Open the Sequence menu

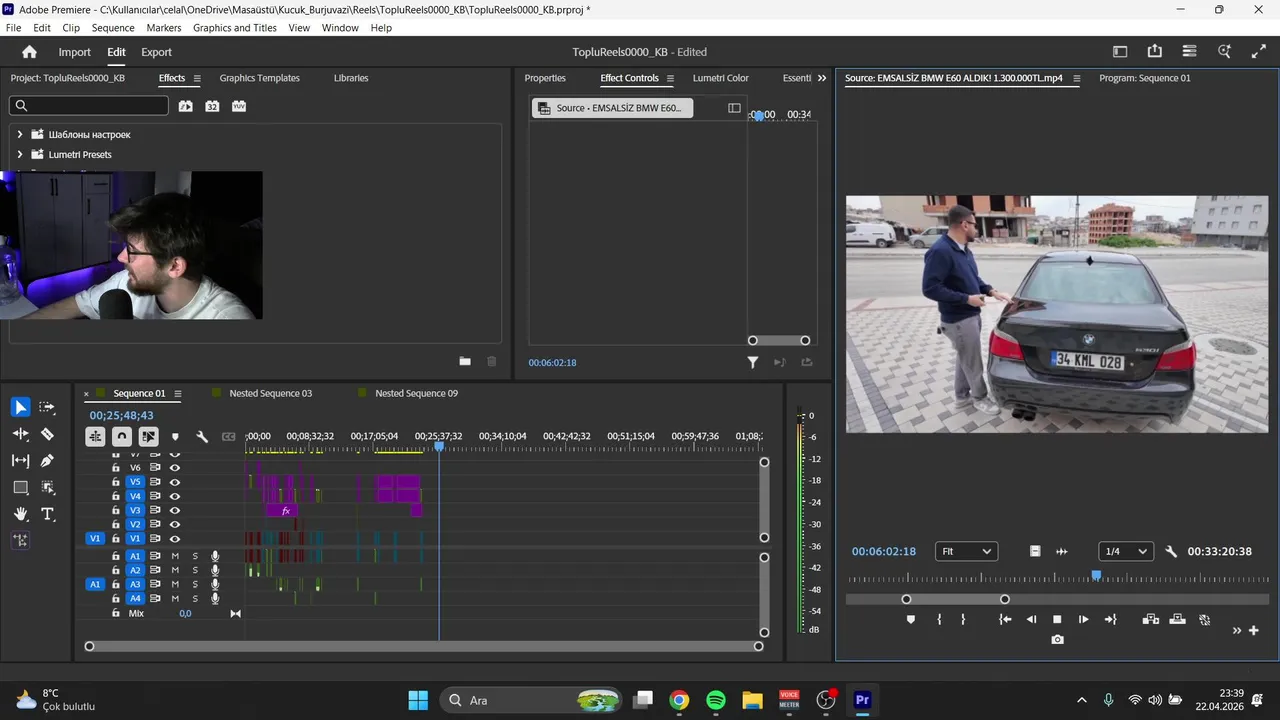pos(112,28)
